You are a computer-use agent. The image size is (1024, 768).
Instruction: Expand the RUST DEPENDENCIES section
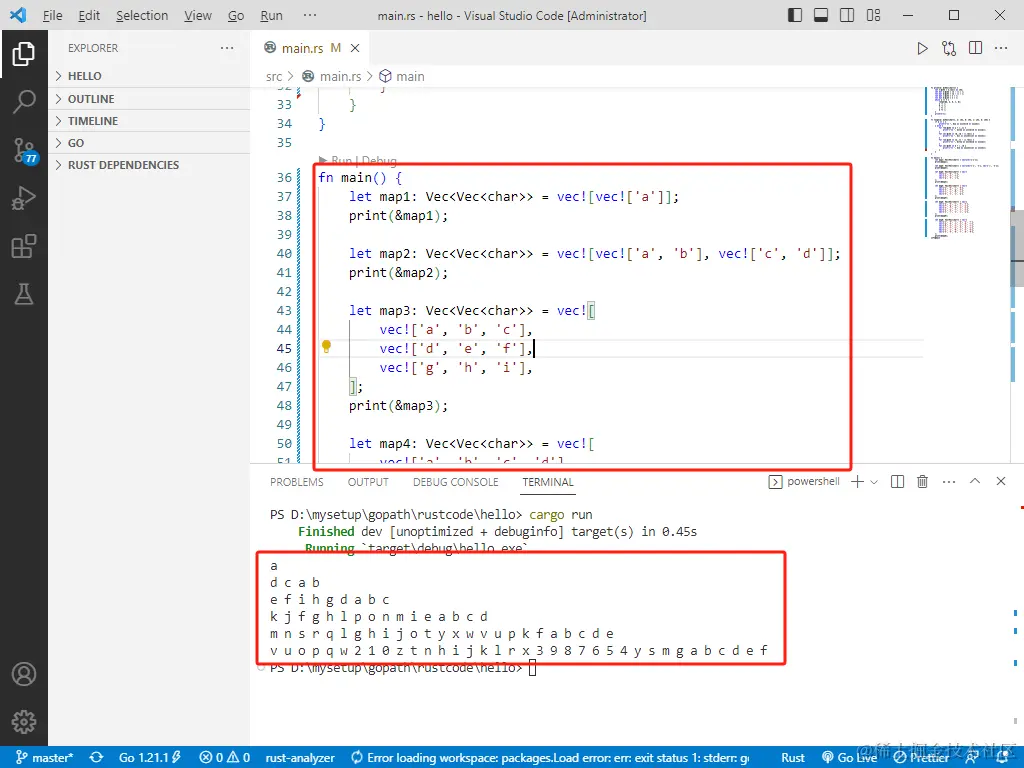[149, 165]
